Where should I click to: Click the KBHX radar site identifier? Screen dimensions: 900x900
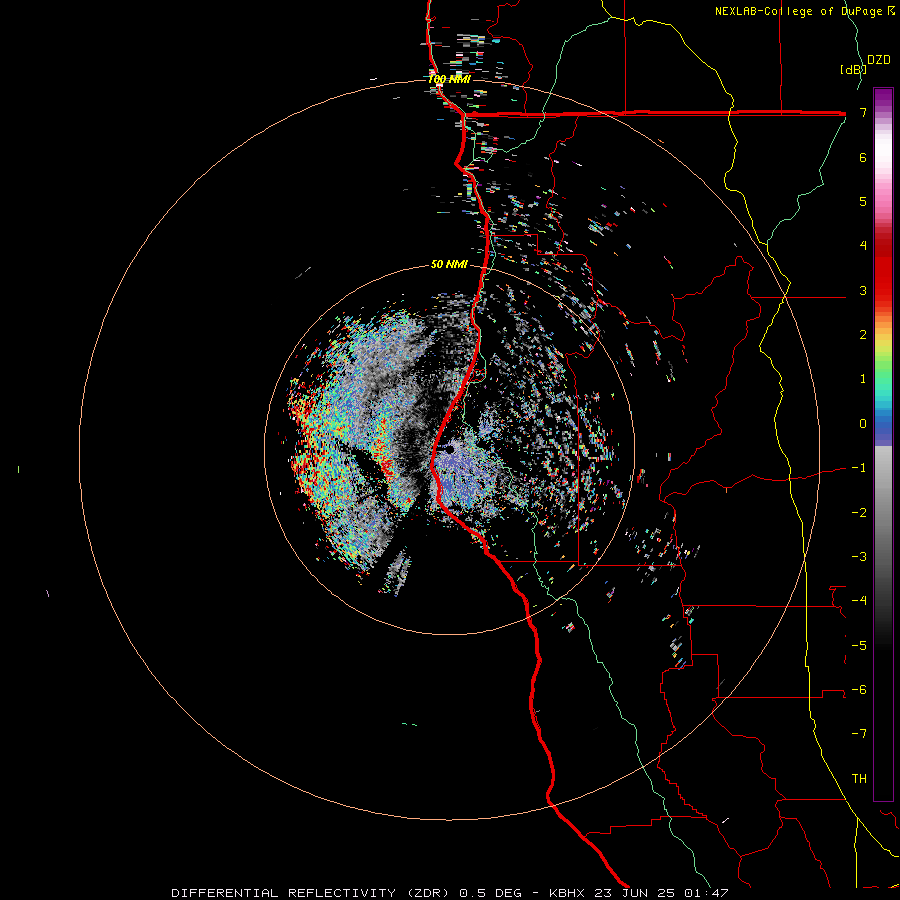point(567,893)
